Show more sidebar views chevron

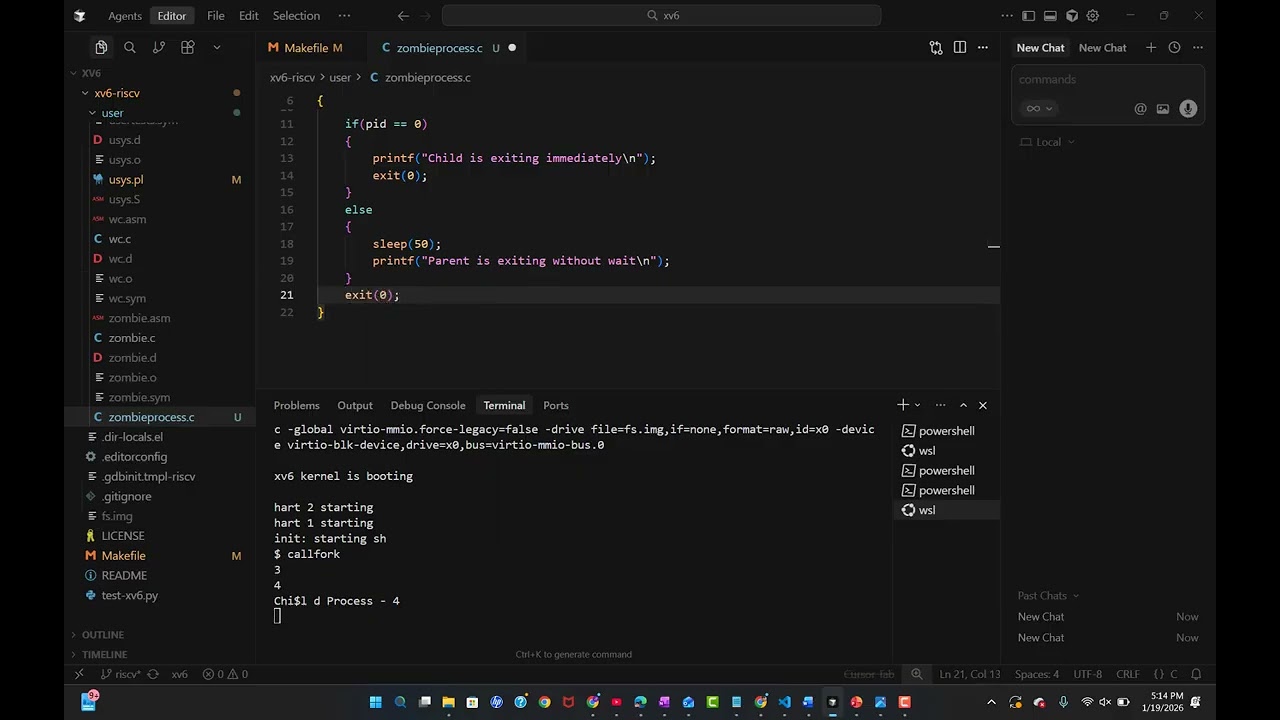(x=216, y=47)
